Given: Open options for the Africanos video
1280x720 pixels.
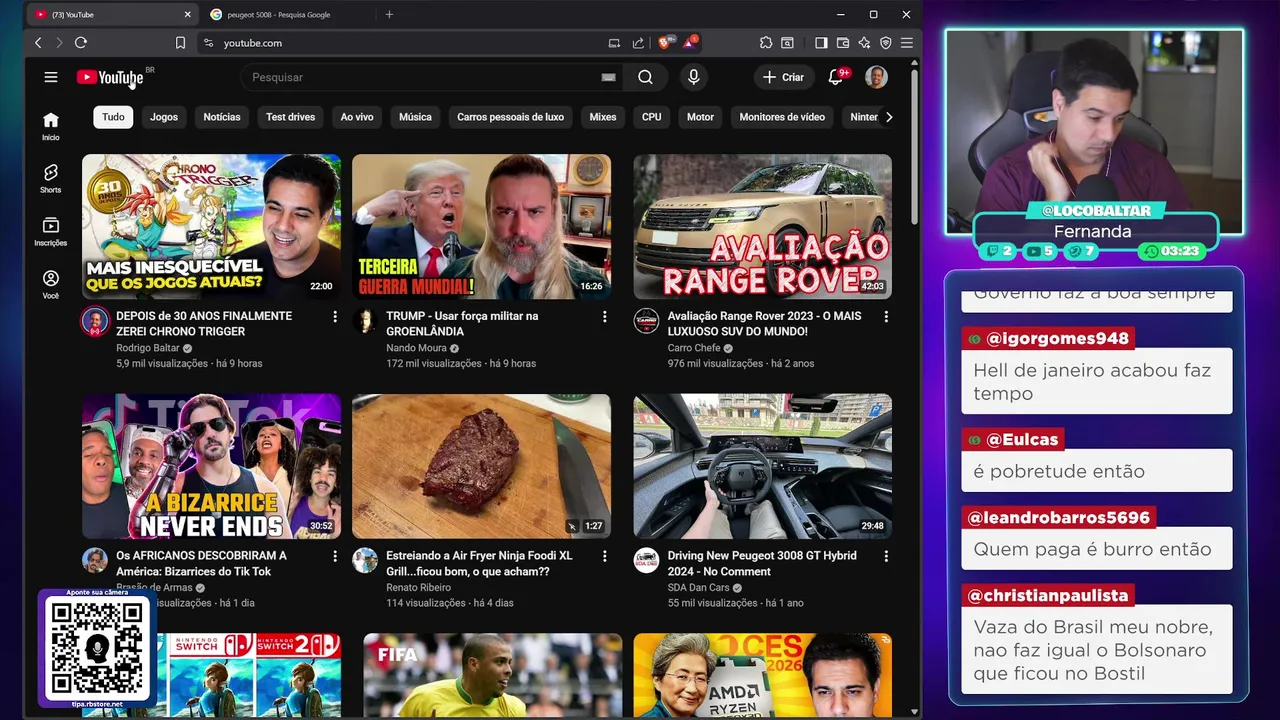Looking at the screenshot, I should [335, 556].
